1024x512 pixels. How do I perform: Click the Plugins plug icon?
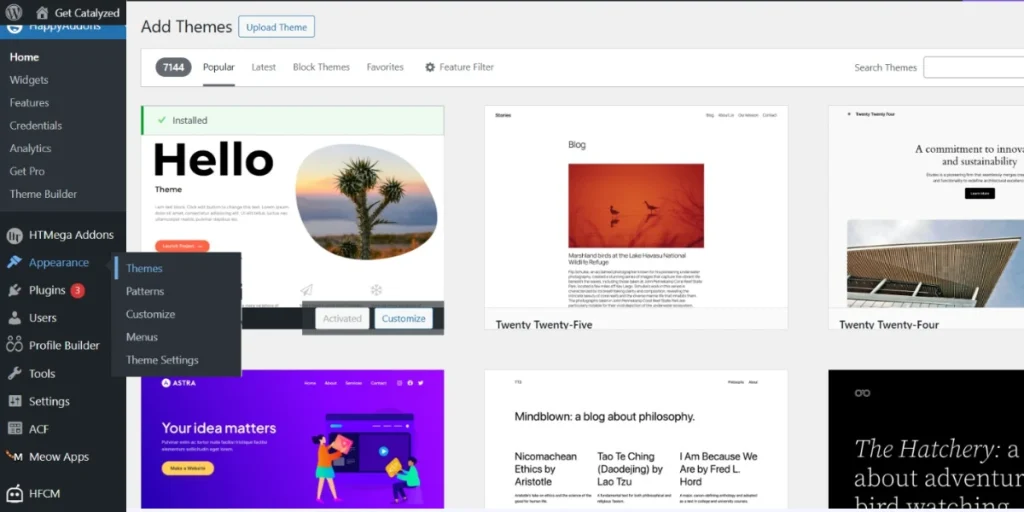point(14,291)
